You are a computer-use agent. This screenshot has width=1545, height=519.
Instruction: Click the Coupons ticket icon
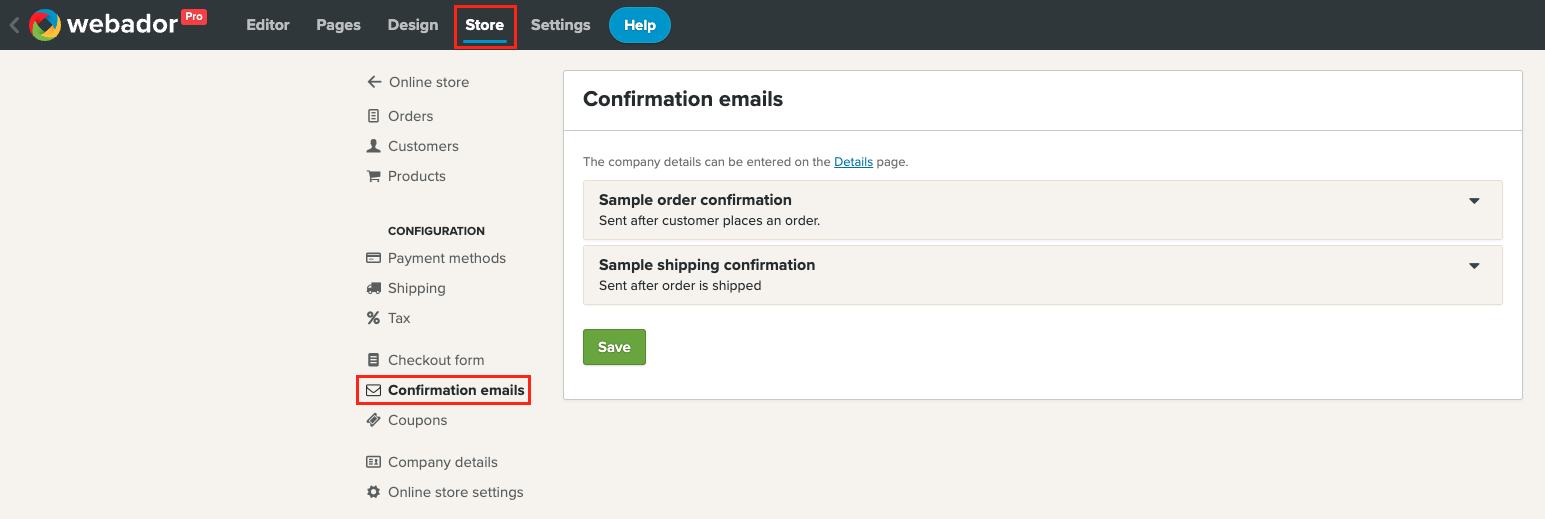coord(373,420)
